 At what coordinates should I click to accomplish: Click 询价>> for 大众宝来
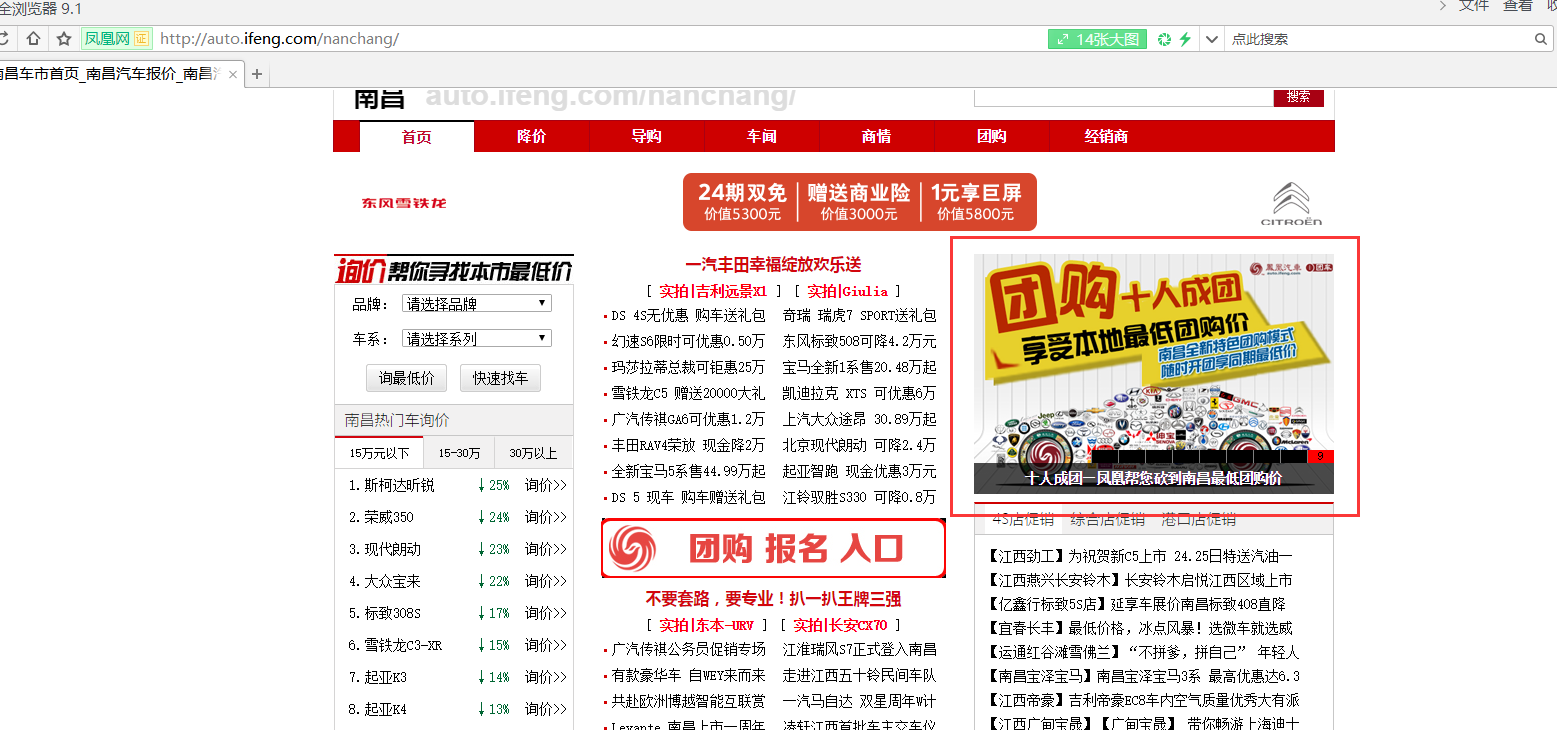[x=546, y=581]
